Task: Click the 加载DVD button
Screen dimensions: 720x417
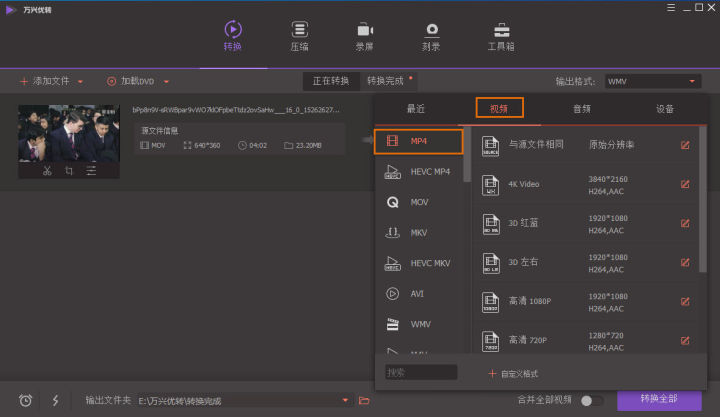Action: coord(131,81)
